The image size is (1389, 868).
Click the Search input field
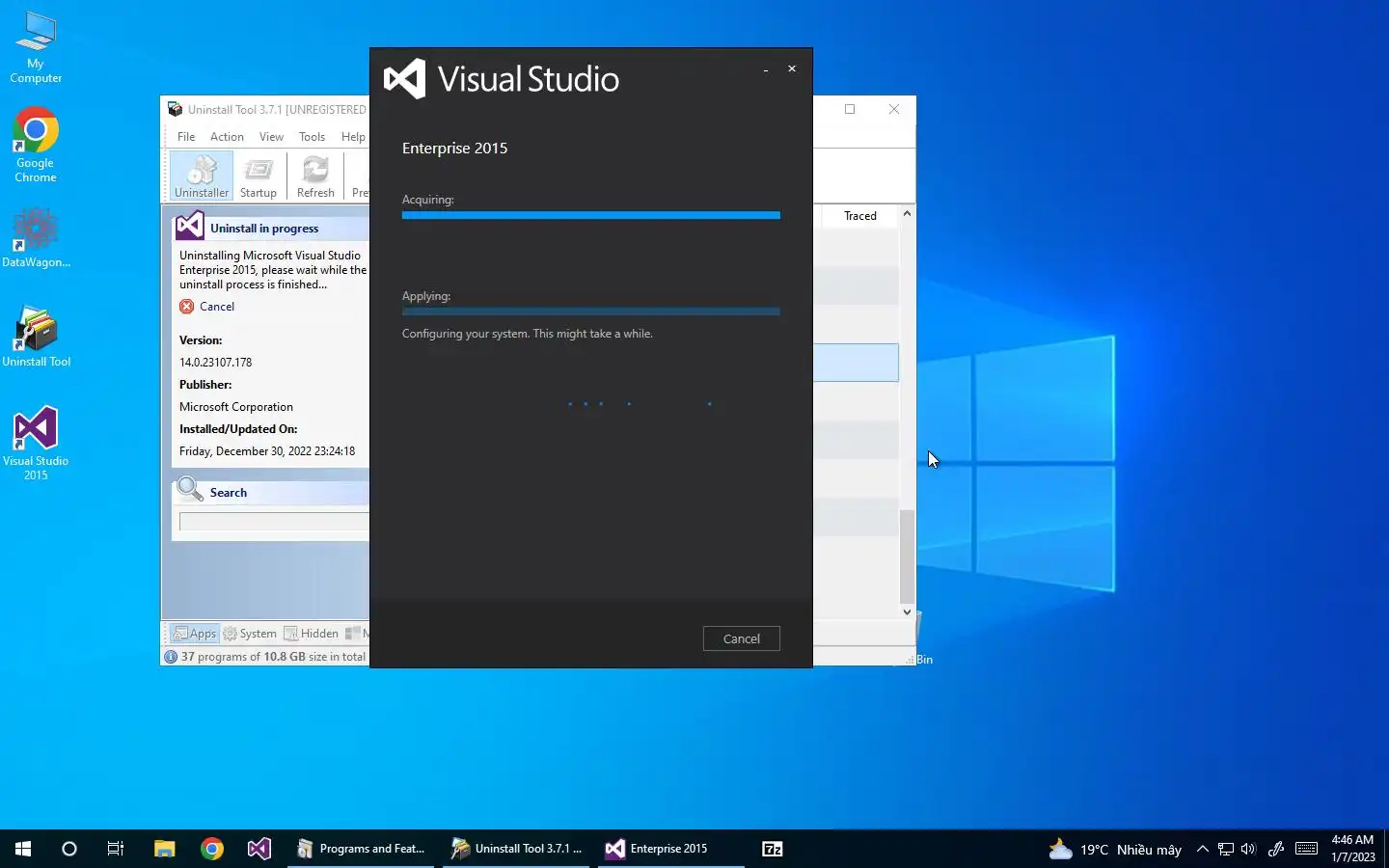[274, 522]
